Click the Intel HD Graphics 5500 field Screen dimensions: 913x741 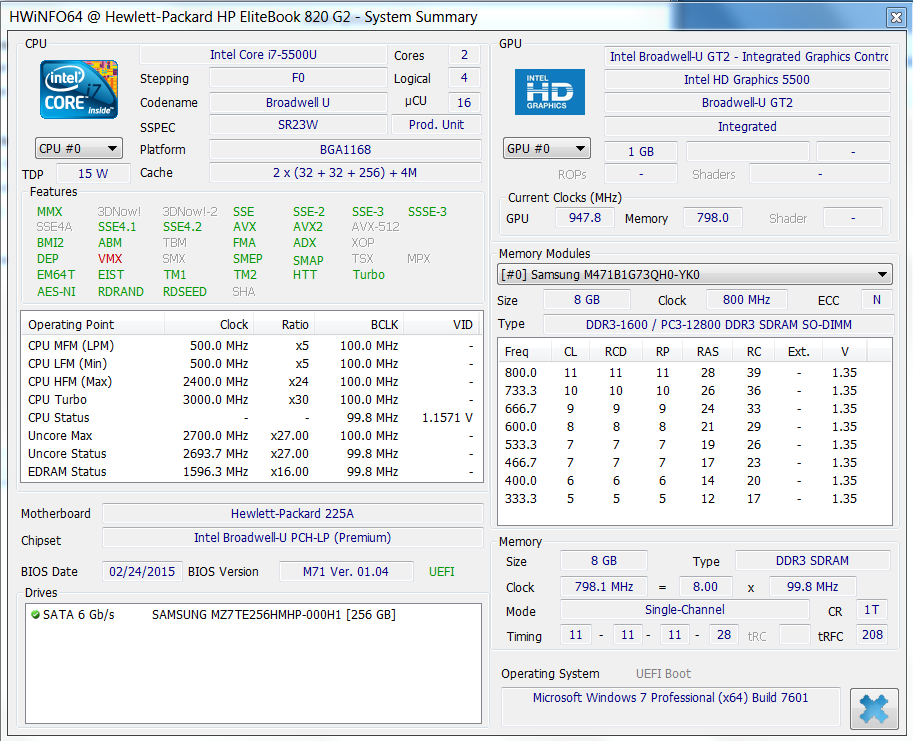click(x=747, y=80)
